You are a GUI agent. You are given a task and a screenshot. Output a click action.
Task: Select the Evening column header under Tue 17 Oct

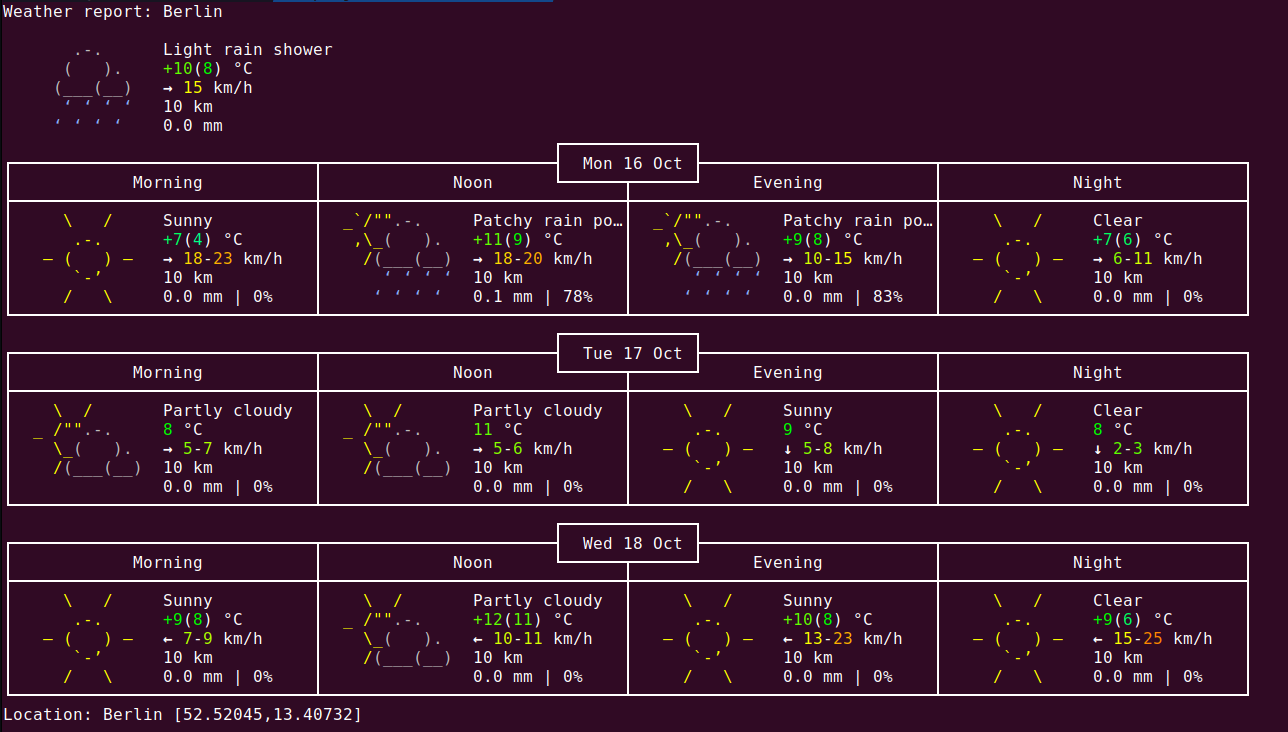pyautogui.click(x=787, y=373)
